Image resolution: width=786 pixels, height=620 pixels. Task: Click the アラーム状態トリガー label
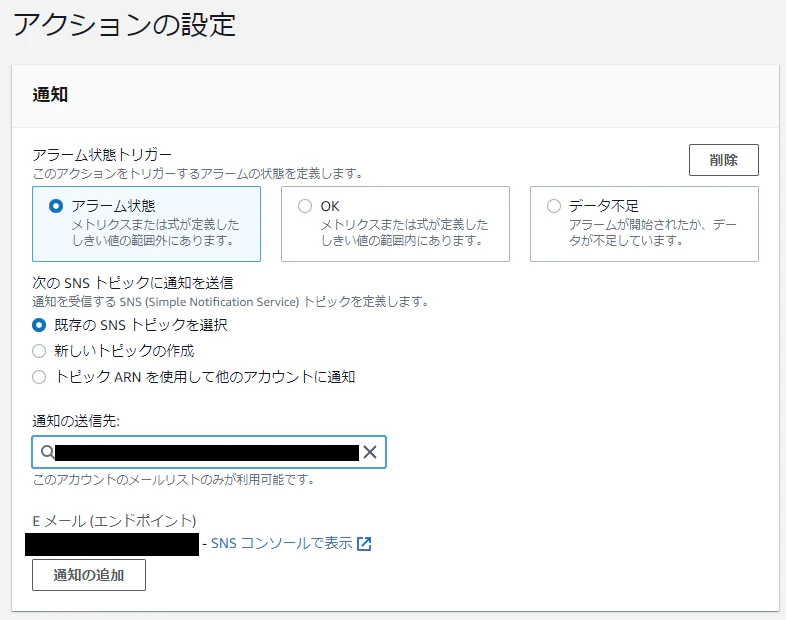102,154
